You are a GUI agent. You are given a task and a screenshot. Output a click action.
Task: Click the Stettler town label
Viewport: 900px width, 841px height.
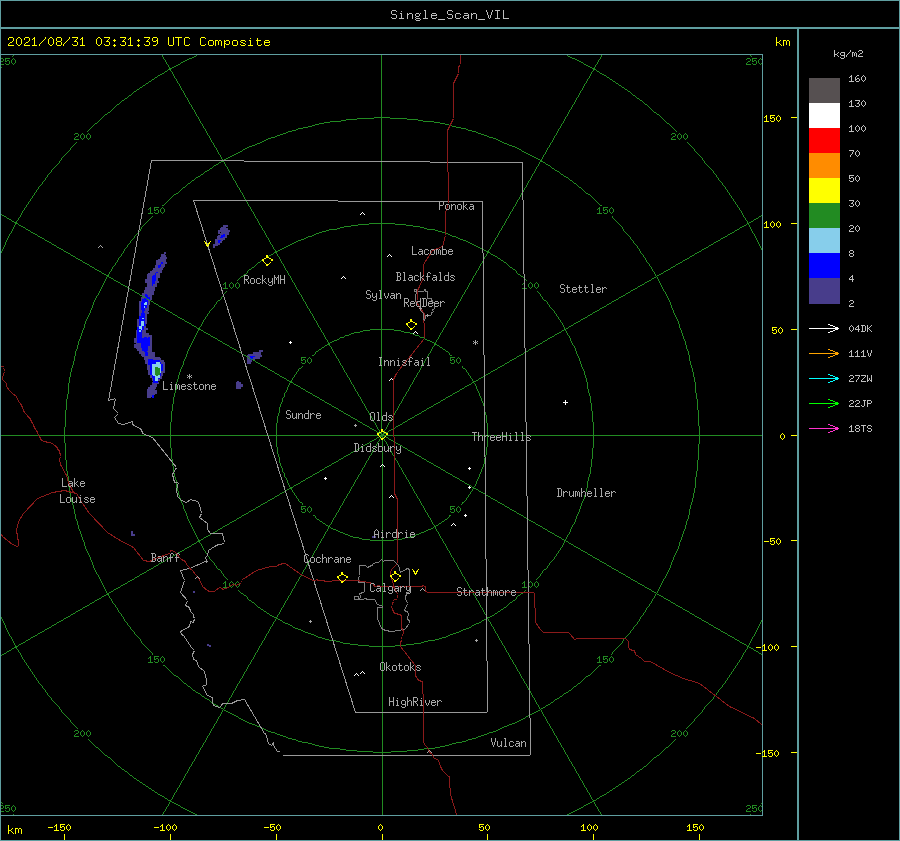tap(583, 289)
